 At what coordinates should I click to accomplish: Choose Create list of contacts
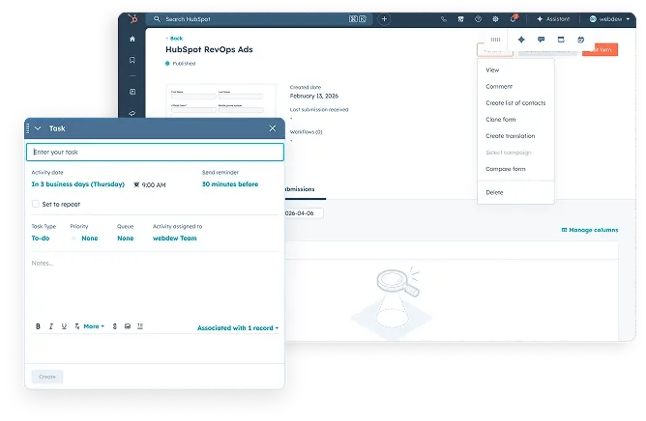[515, 103]
